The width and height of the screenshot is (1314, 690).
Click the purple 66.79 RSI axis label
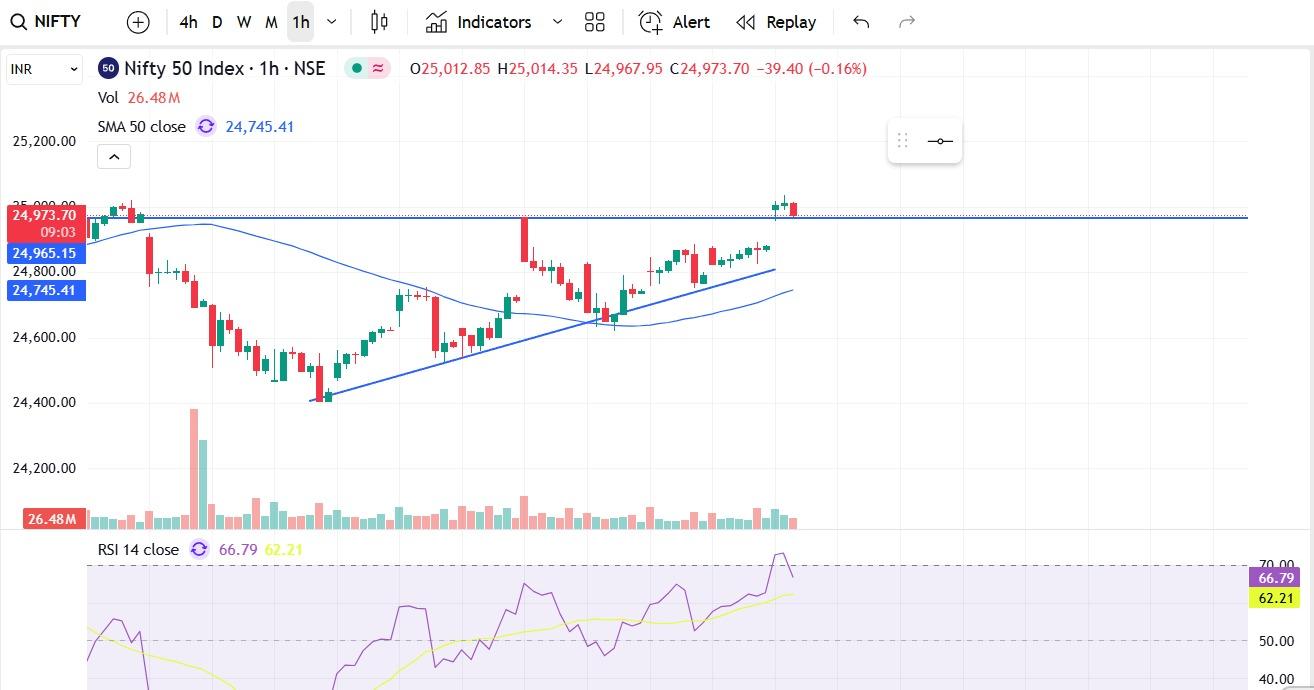[x=1277, y=578]
